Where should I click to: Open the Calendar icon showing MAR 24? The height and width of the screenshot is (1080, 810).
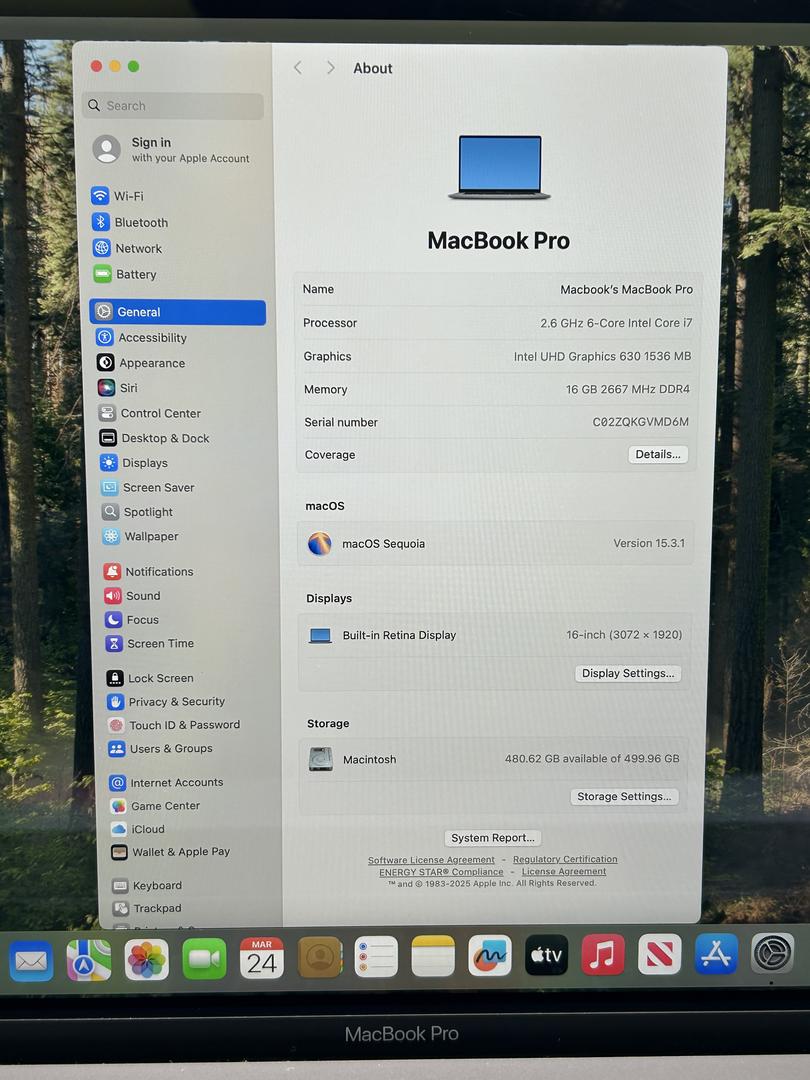(262, 957)
